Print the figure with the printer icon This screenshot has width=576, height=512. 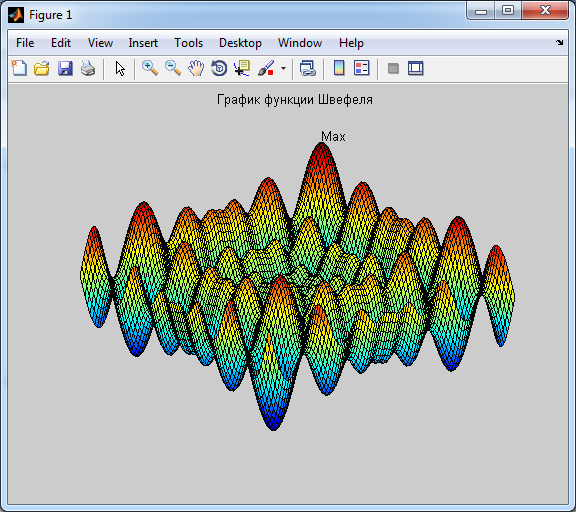[88, 68]
